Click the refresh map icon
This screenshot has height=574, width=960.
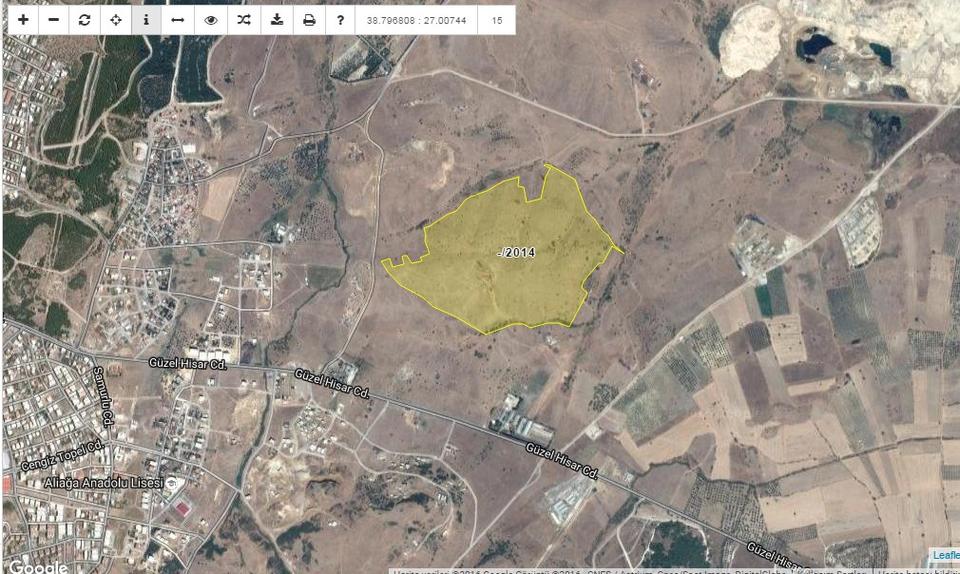(85, 20)
